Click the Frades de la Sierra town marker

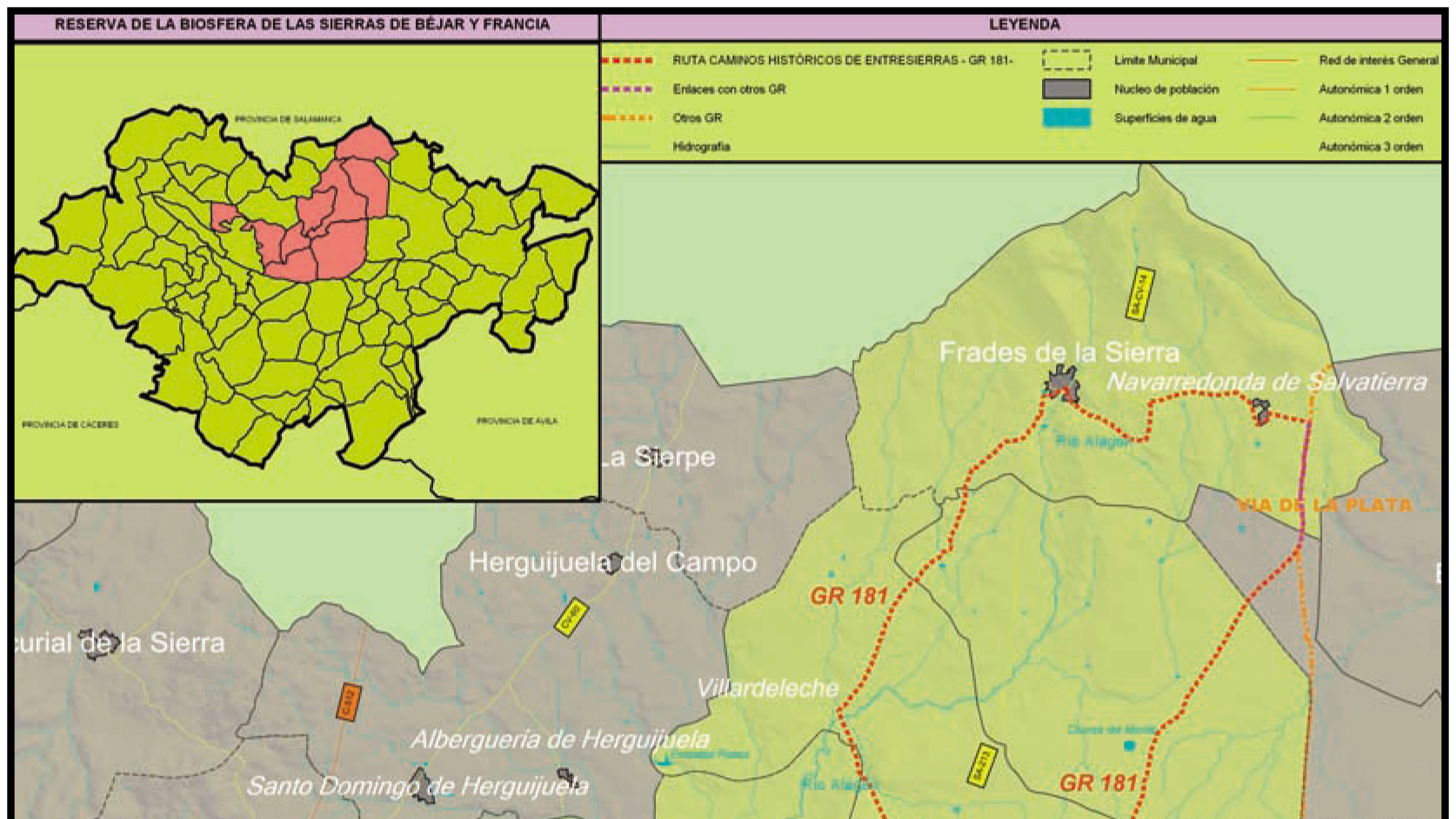coord(1060,383)
